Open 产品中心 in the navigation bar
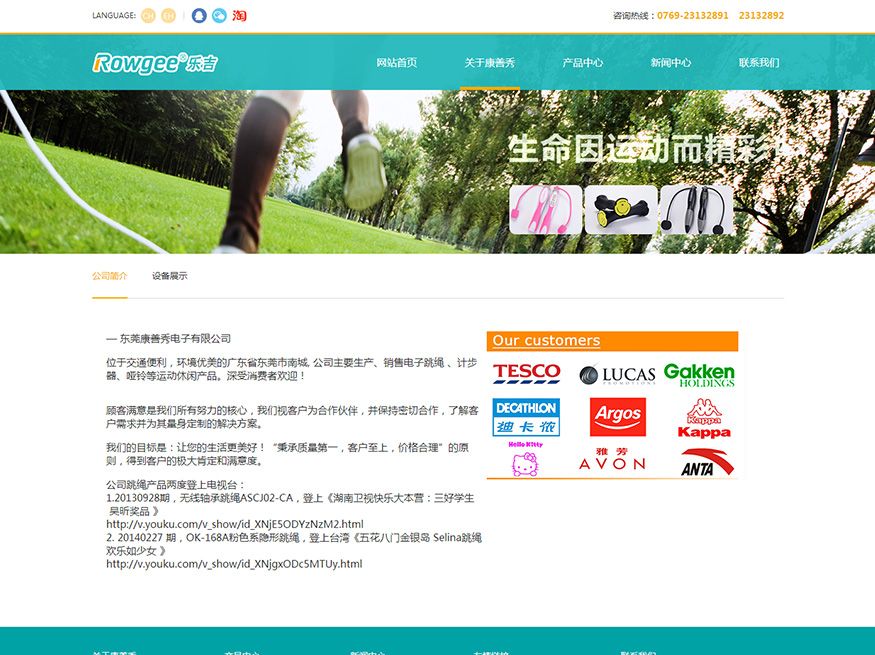The image size is (875, 655). (583, 62)
